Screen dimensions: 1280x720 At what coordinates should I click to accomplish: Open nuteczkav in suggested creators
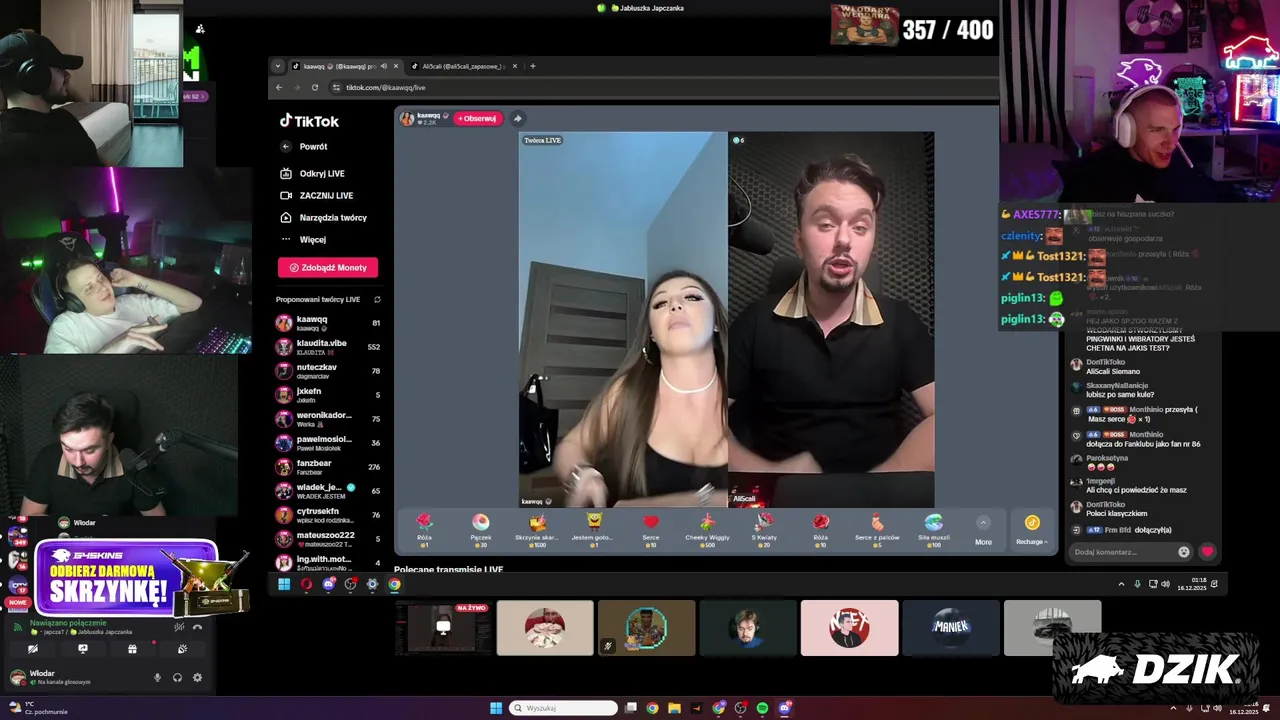click(x=328, y=371)
